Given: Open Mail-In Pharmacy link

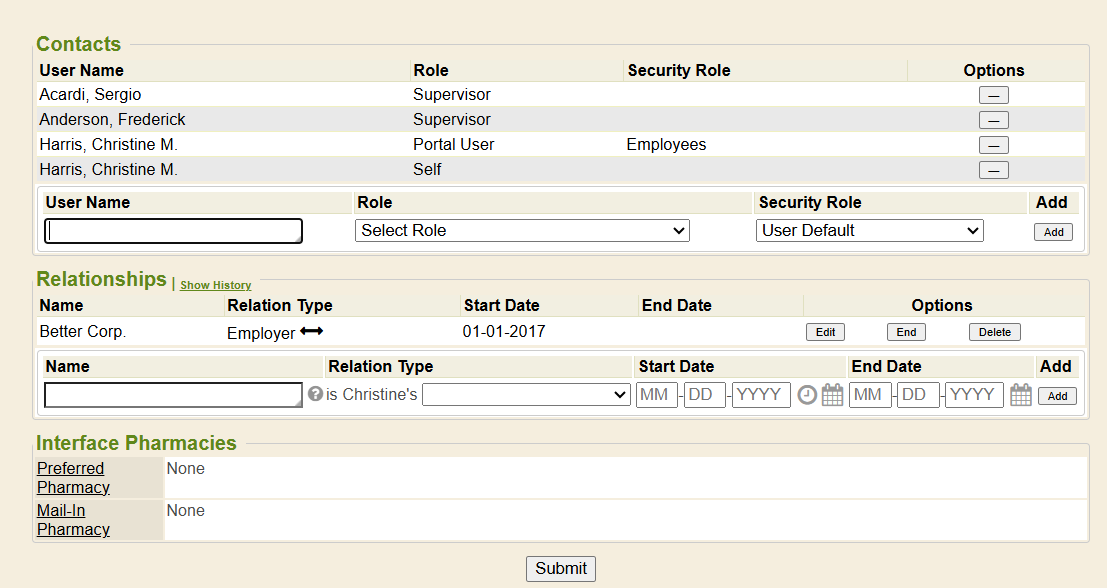Looking at the screenshot, I should 72,520.
